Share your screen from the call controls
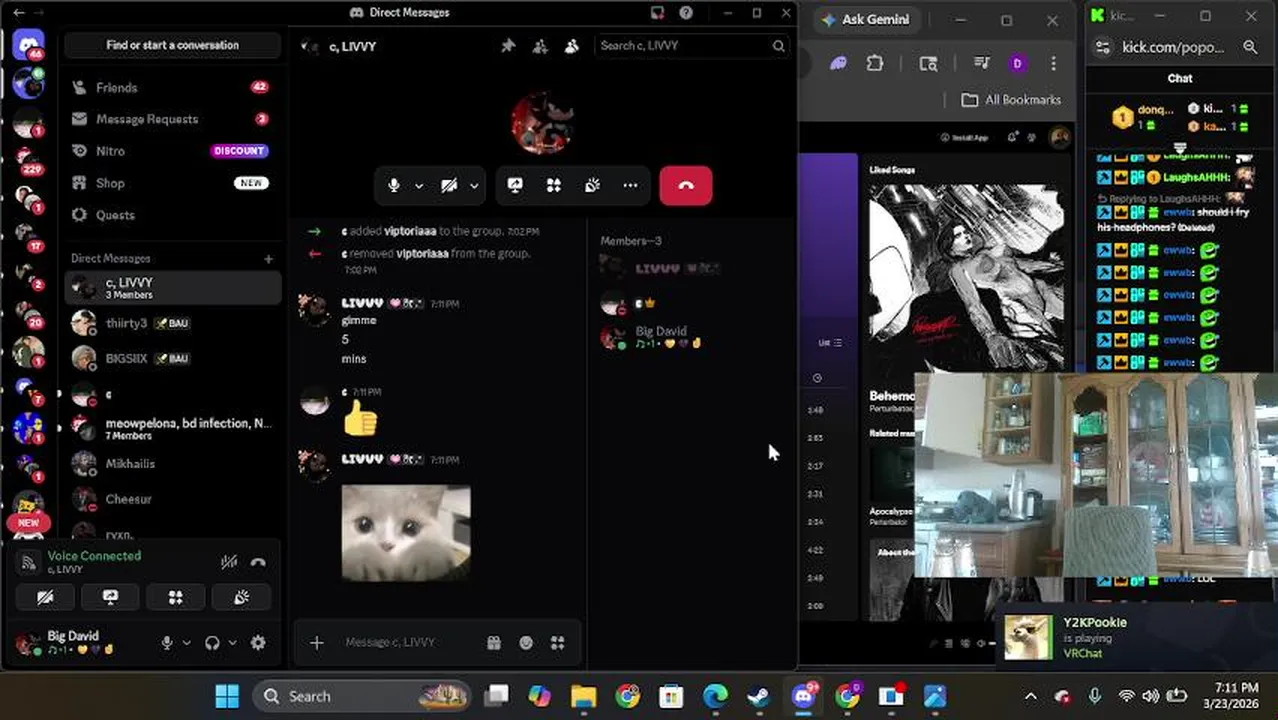The image size is (1278, 720). (x=515, y=185)
